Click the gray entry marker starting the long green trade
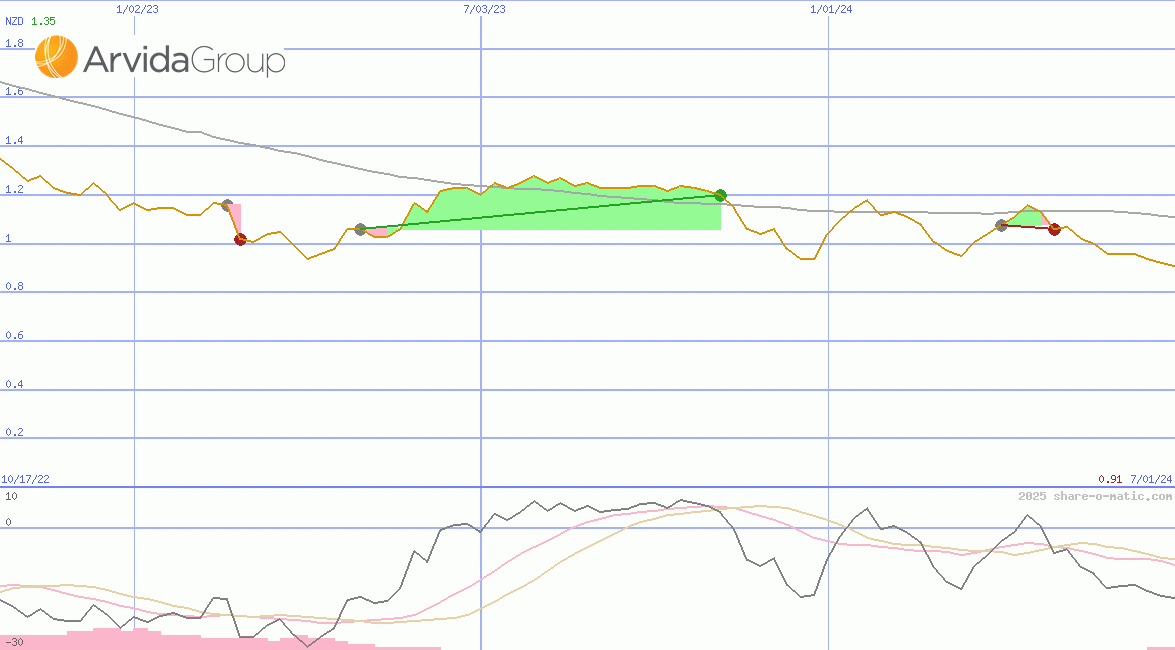The image size is (1175, 650). pyautogui.click(x=360, y=229)
